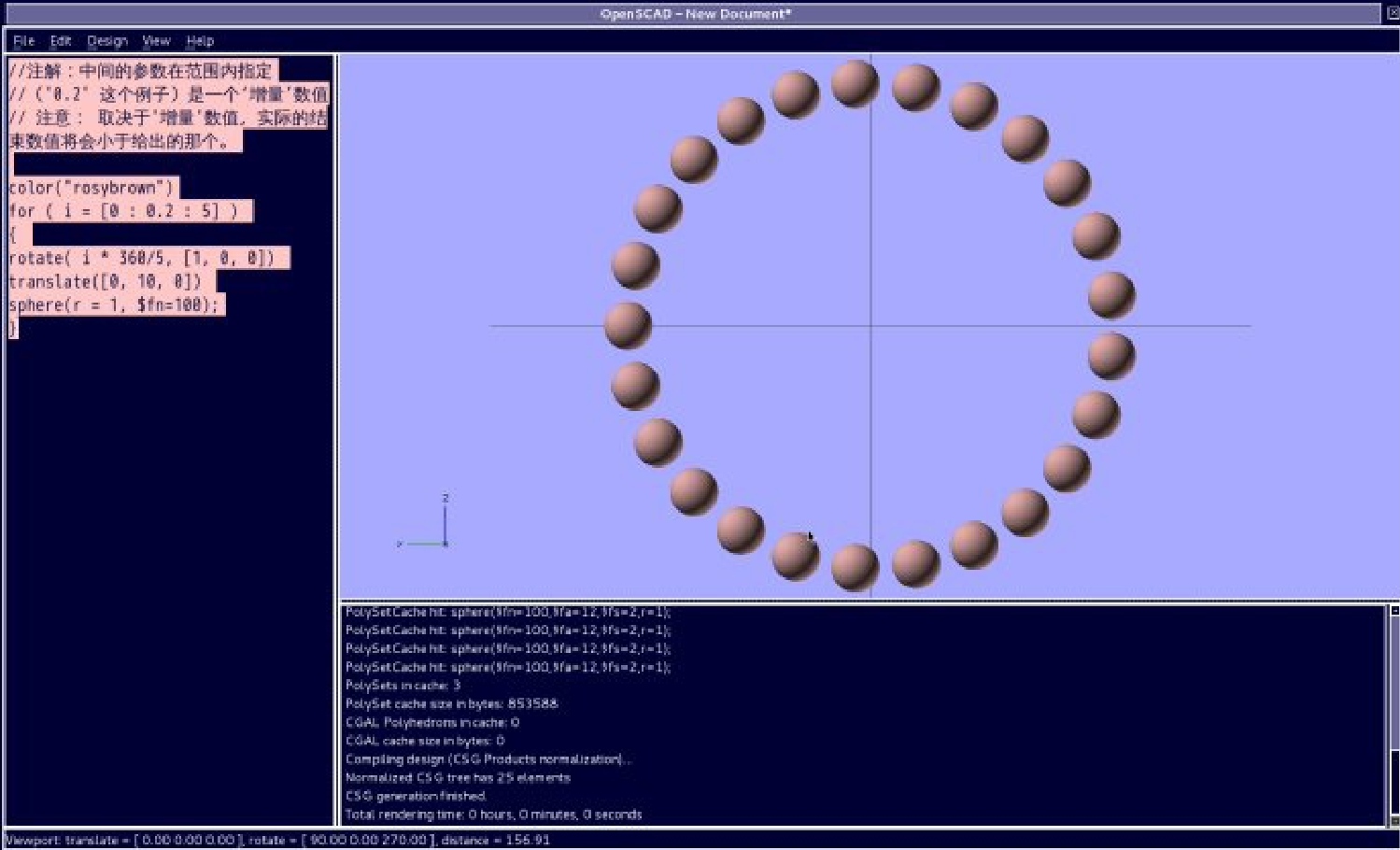The width and height of the screenshot is (1400, 850).
Task: Click the leftmost sphere on horizontal axis
Action: 628,325
